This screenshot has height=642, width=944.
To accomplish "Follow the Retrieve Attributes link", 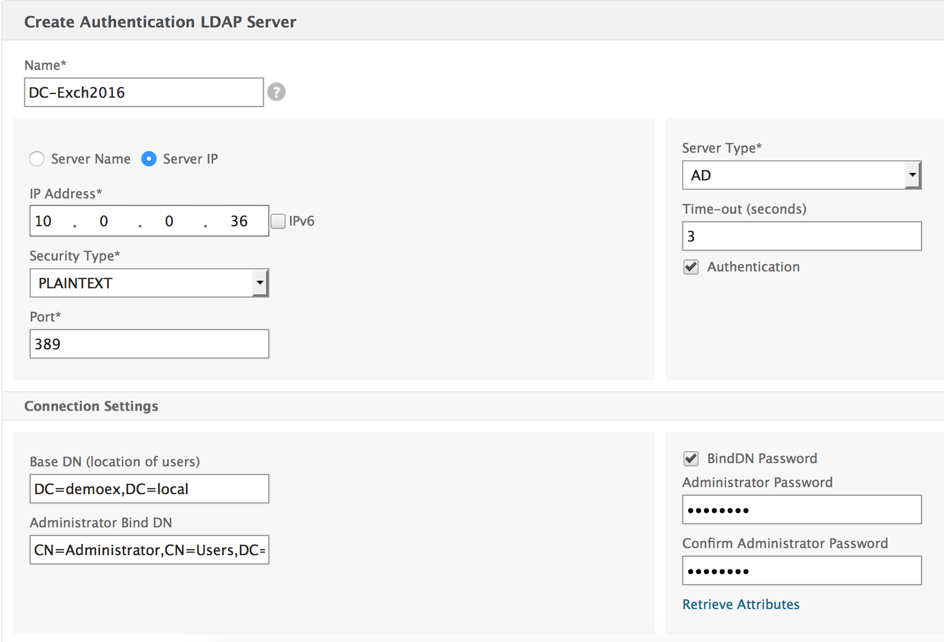I will pyautogui.click(x=740, y=604).
